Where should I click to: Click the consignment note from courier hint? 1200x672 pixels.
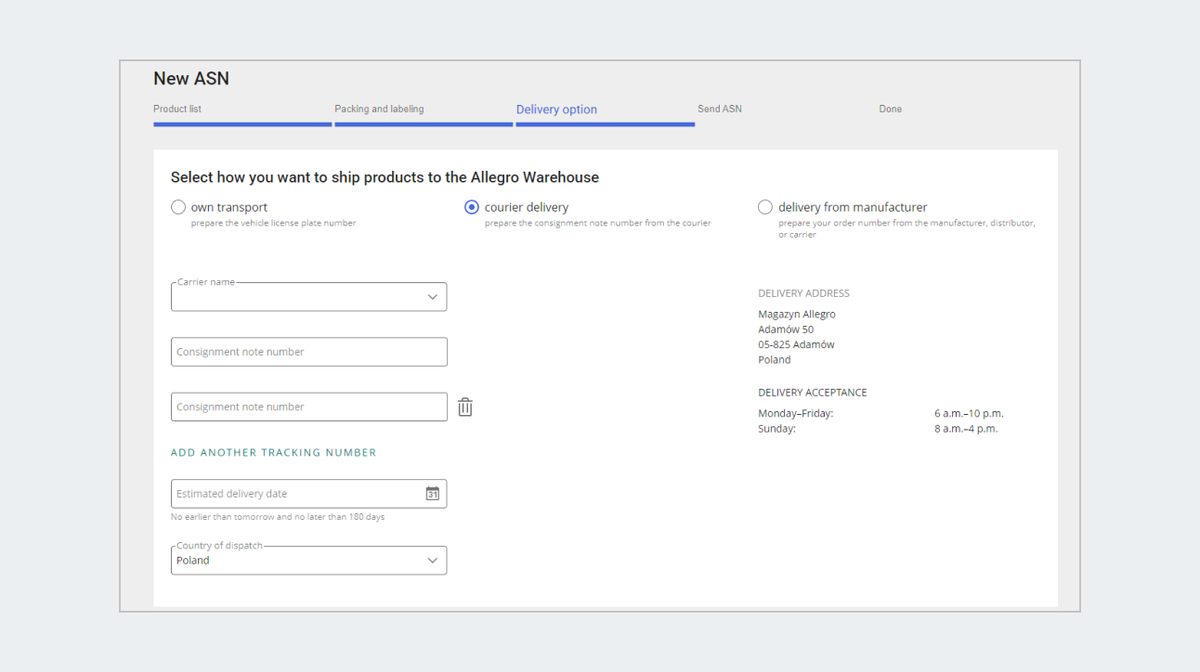click(598, 223)
